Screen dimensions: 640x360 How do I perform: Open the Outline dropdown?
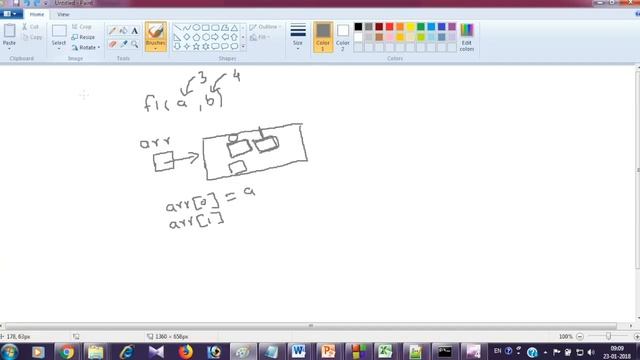pos(265,27)
